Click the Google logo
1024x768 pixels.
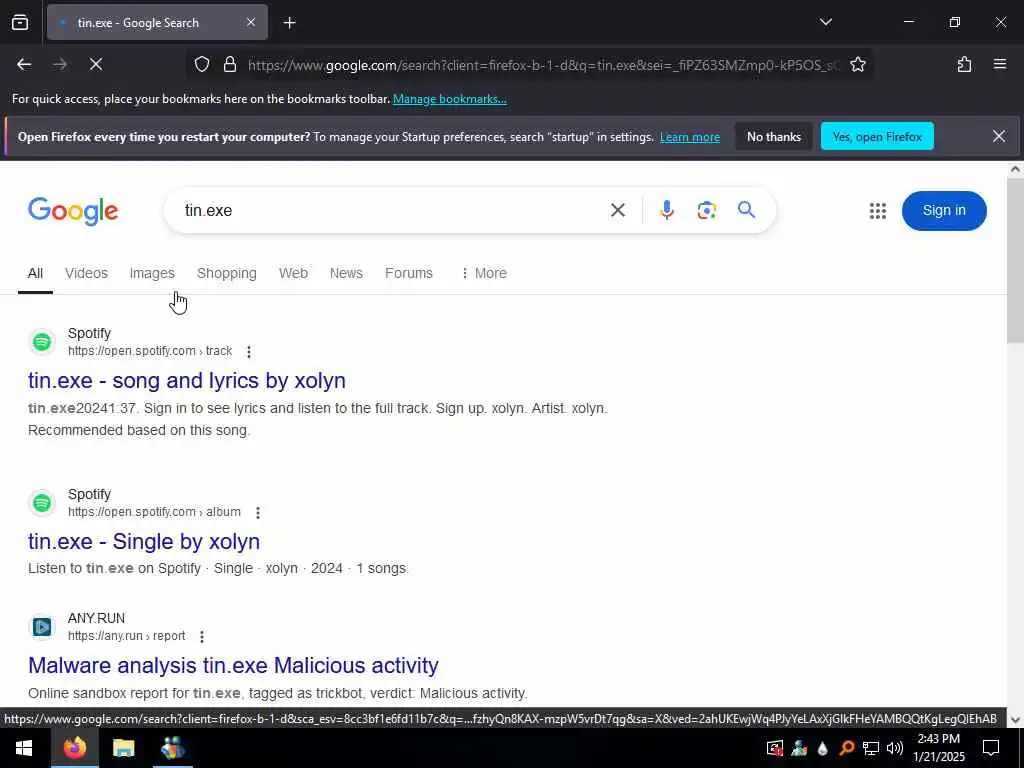tap(73, 211)
